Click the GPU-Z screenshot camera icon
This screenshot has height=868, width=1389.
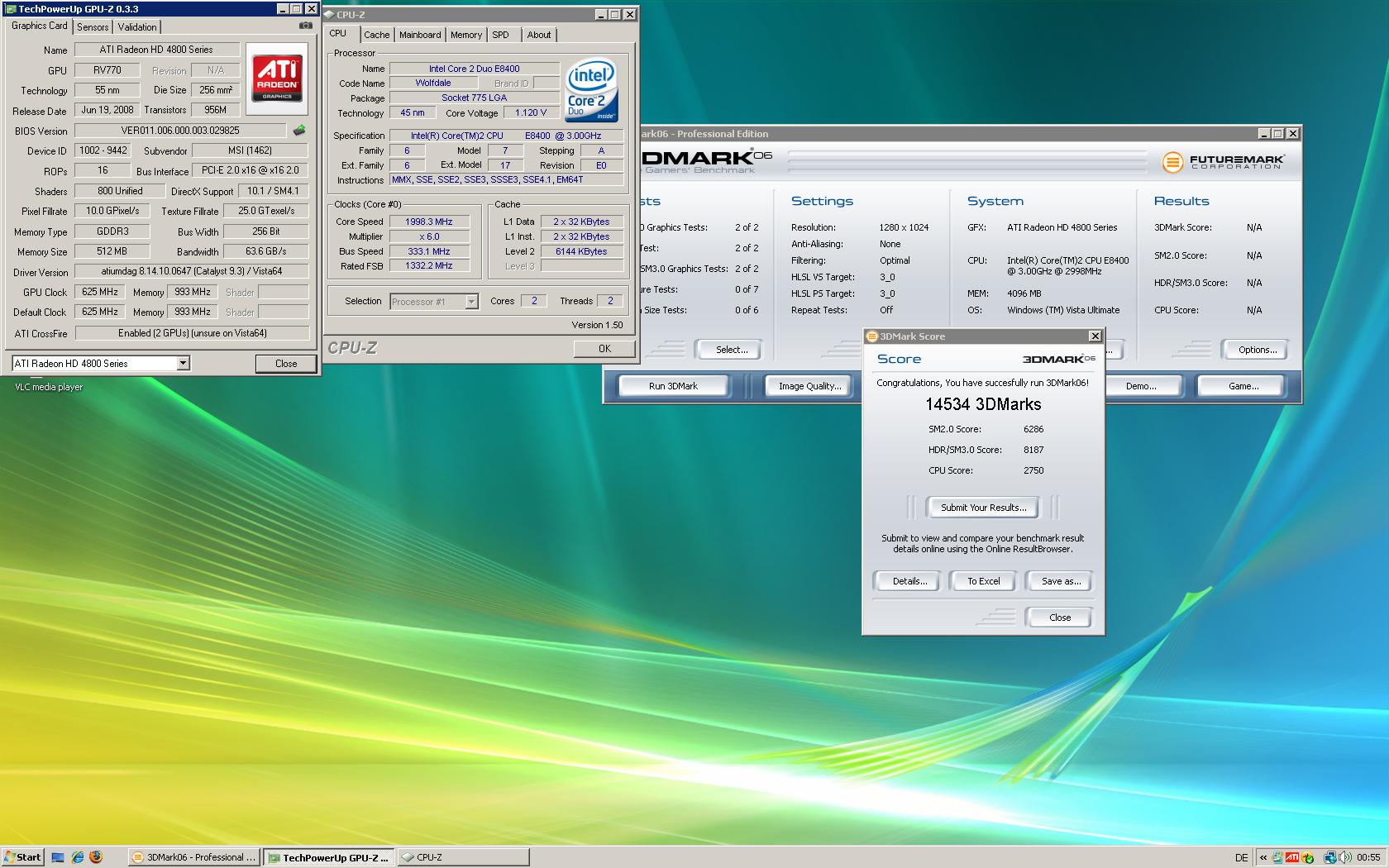[306, 26]
